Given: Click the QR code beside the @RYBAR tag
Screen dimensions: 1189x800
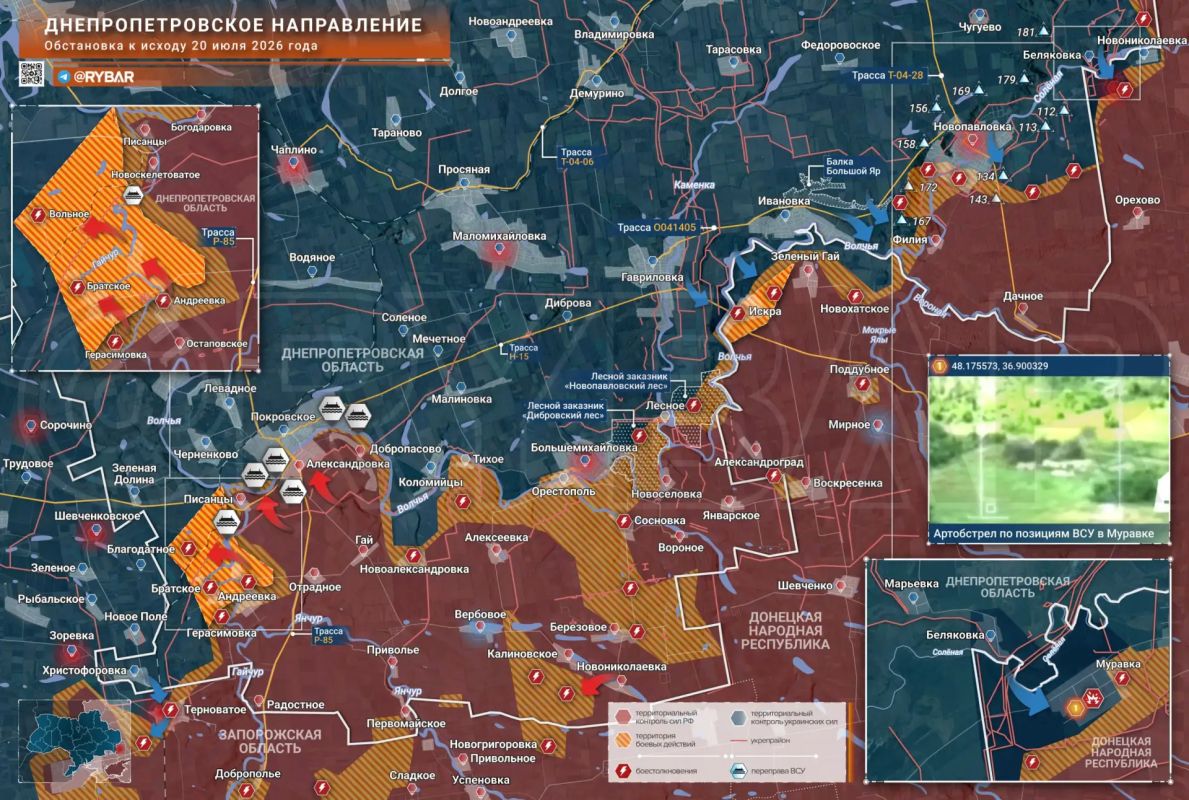Looking at the screenshot, I should tap(31, 74).
